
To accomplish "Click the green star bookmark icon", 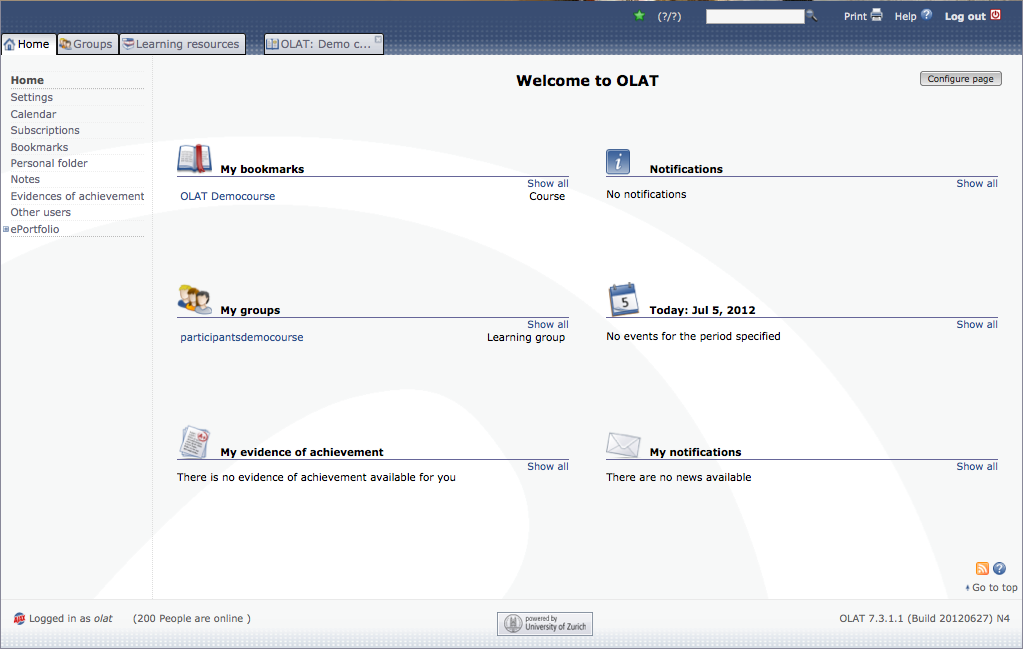I will [639, 16].
